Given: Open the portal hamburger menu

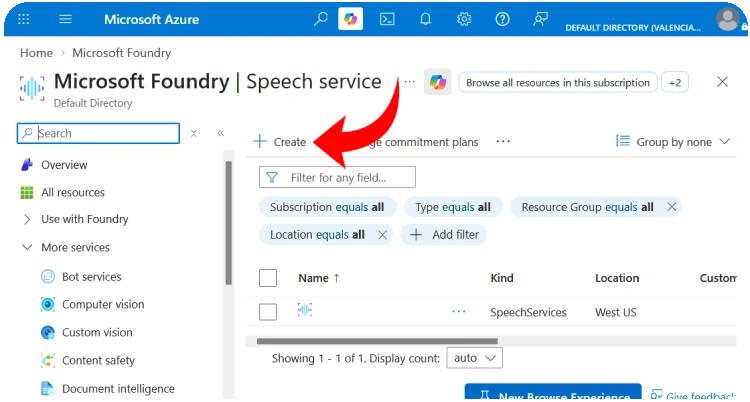Looking at the screenshot, I should click(x=65, y=19).
